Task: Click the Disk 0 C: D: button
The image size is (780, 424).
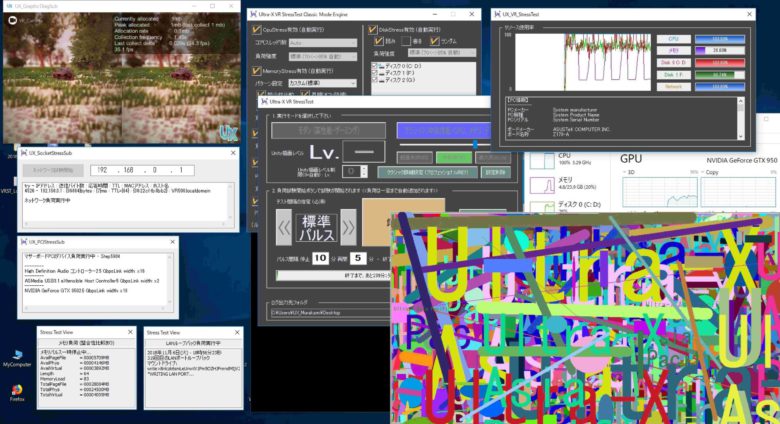Action: [x=674, y=63]
